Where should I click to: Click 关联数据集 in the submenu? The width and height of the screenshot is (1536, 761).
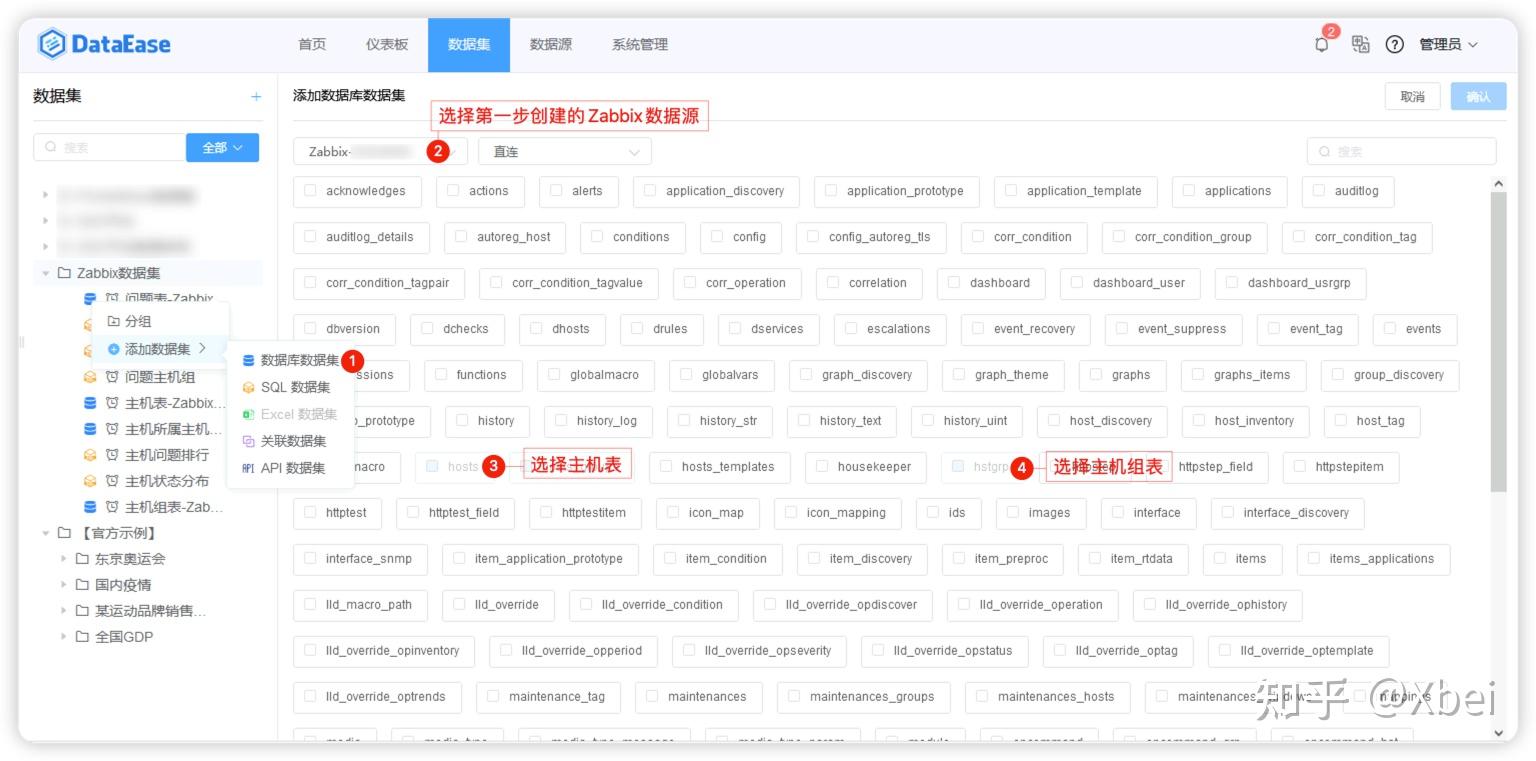coord(293,441)
